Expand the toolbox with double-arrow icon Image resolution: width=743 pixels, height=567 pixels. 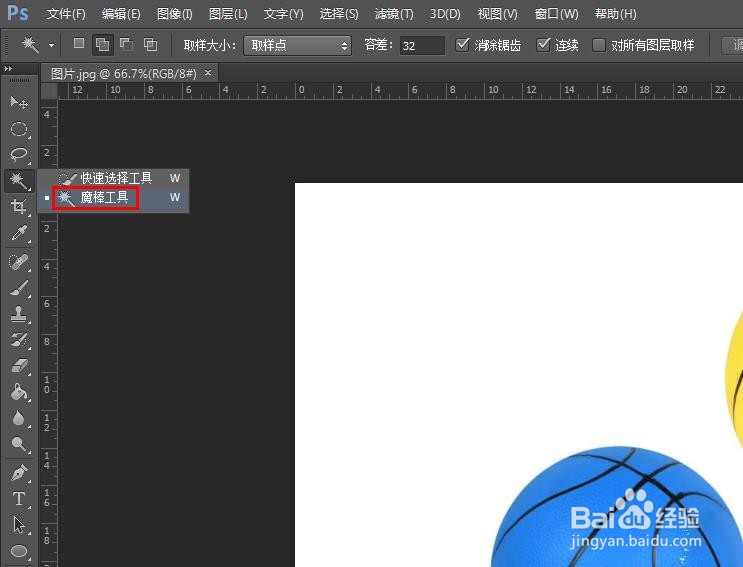[x=8, y=69]
